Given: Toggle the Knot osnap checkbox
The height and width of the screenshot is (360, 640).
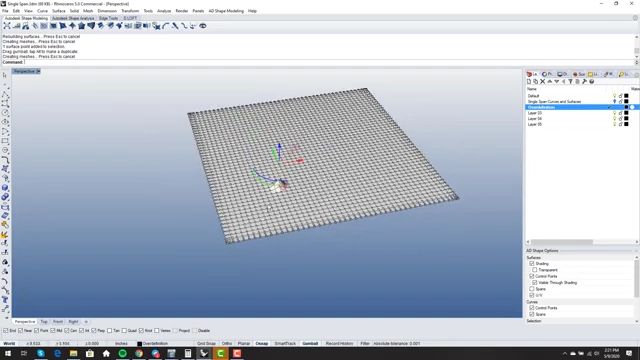Looking at the screenshot, I should (x=141, y=331).
